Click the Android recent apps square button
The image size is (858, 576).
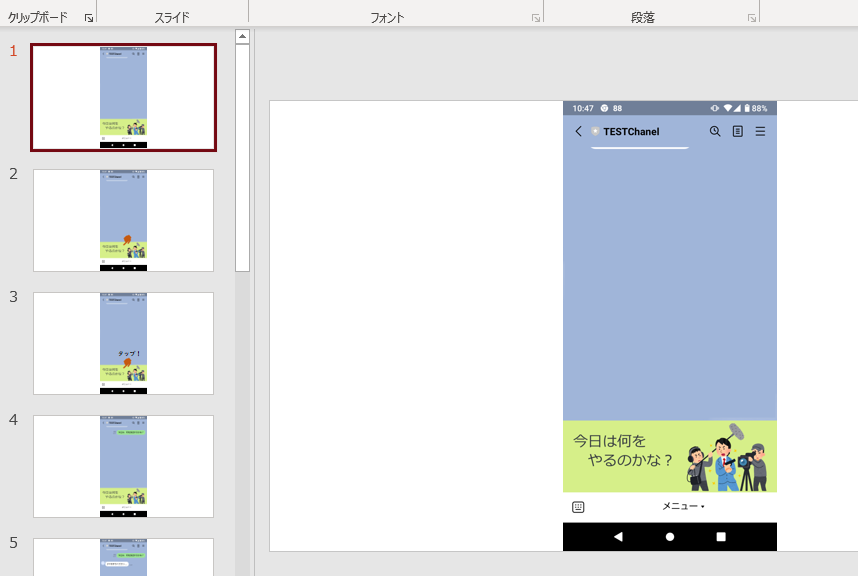(x=721, y=537)
